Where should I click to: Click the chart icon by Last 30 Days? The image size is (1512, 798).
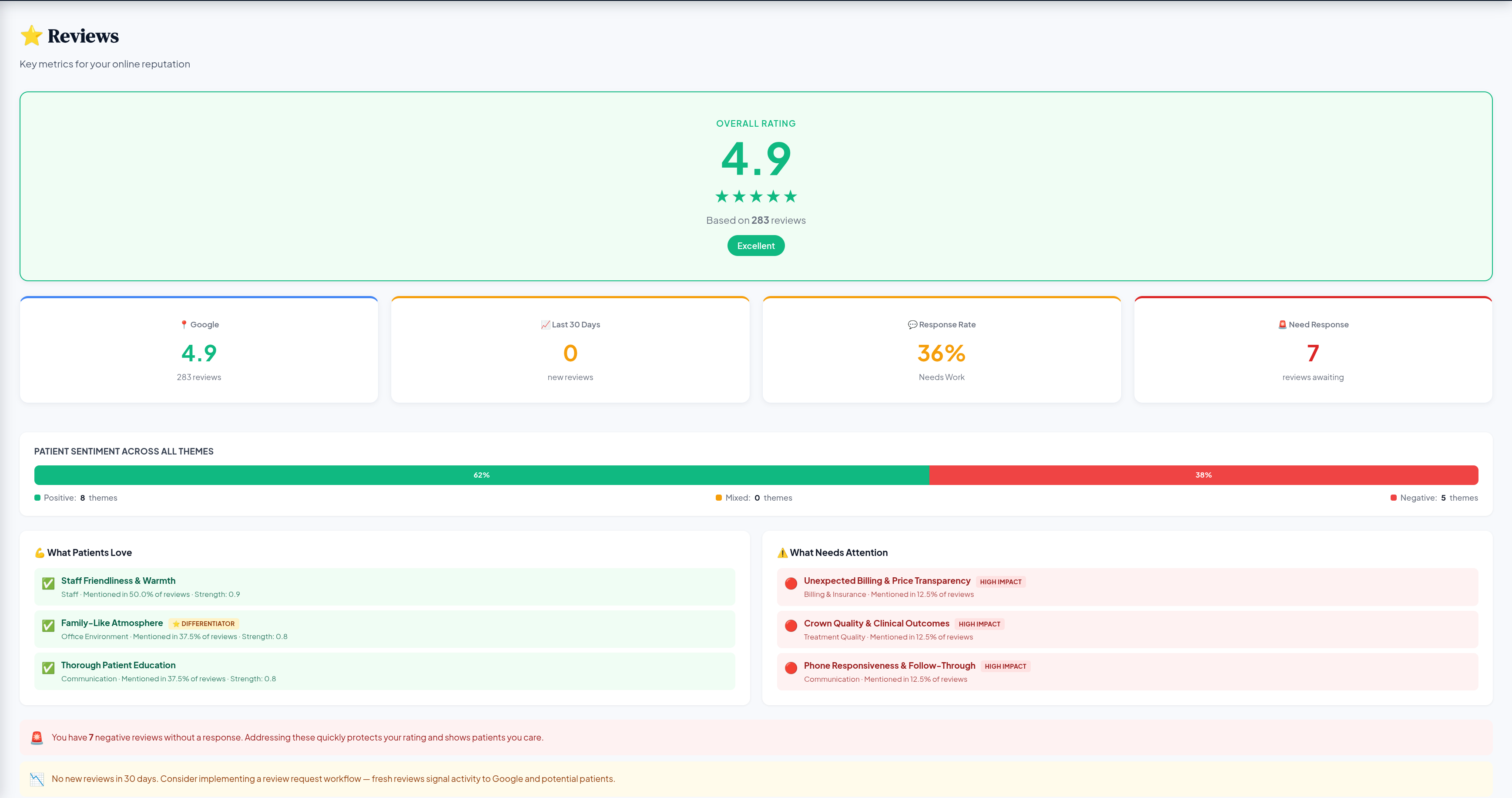click(545, 325)
